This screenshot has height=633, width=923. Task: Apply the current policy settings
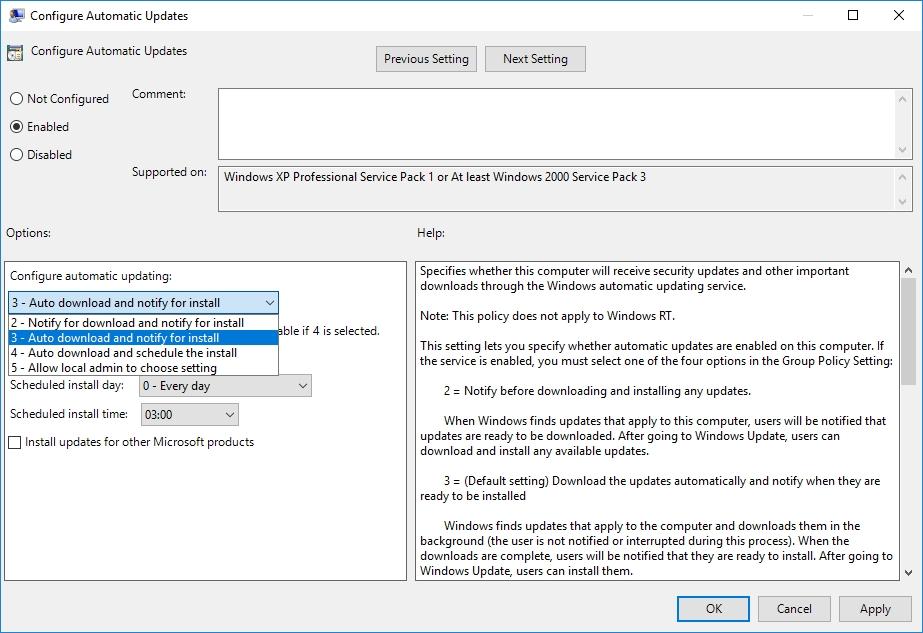874,608
